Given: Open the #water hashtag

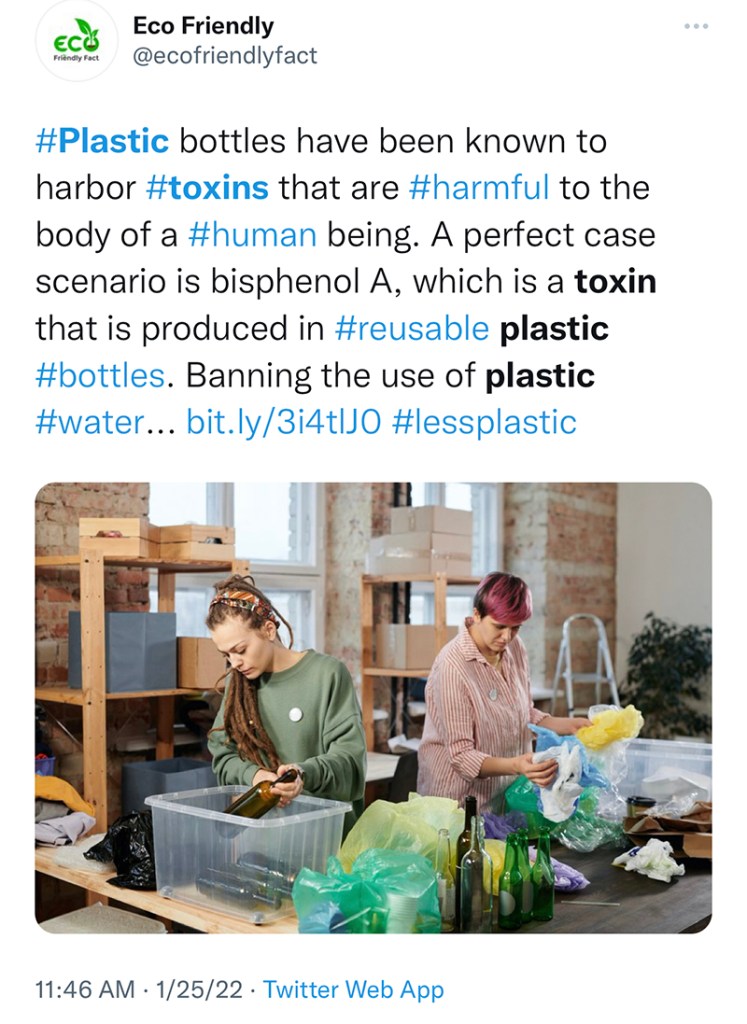Looking at the screenshot, I should (x=89, y=422).
